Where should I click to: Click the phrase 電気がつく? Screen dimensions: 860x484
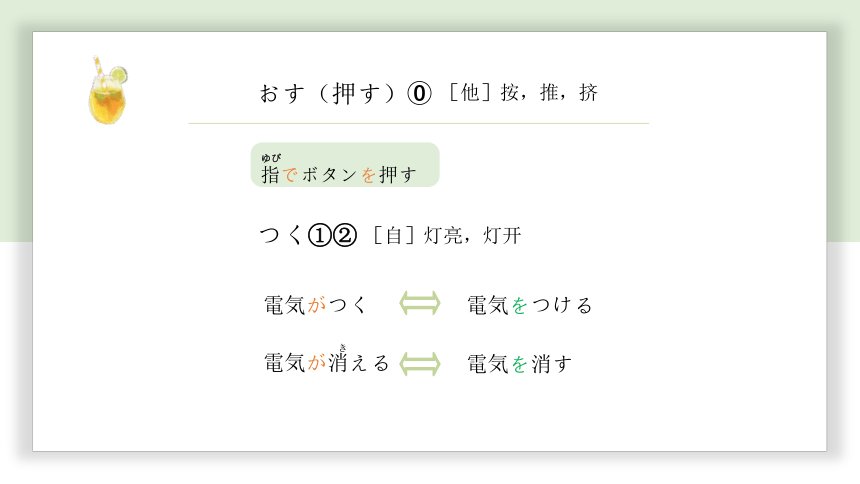pyautogui.click(x=315, y=305)
